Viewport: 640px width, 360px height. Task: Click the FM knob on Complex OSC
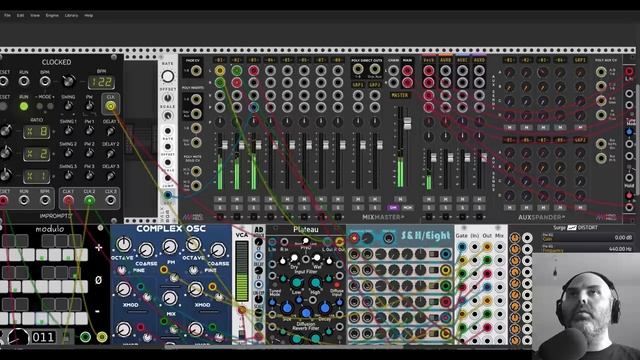coord(169,247)
